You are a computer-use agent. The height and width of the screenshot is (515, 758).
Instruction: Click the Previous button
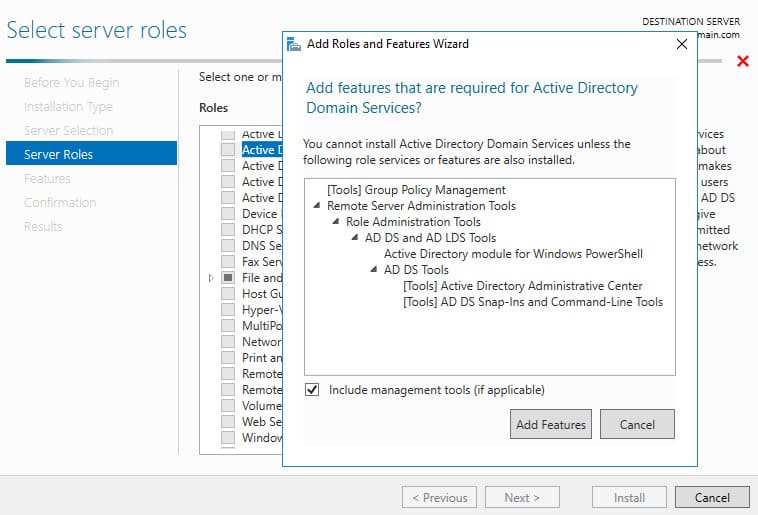[x=439, y=497]
